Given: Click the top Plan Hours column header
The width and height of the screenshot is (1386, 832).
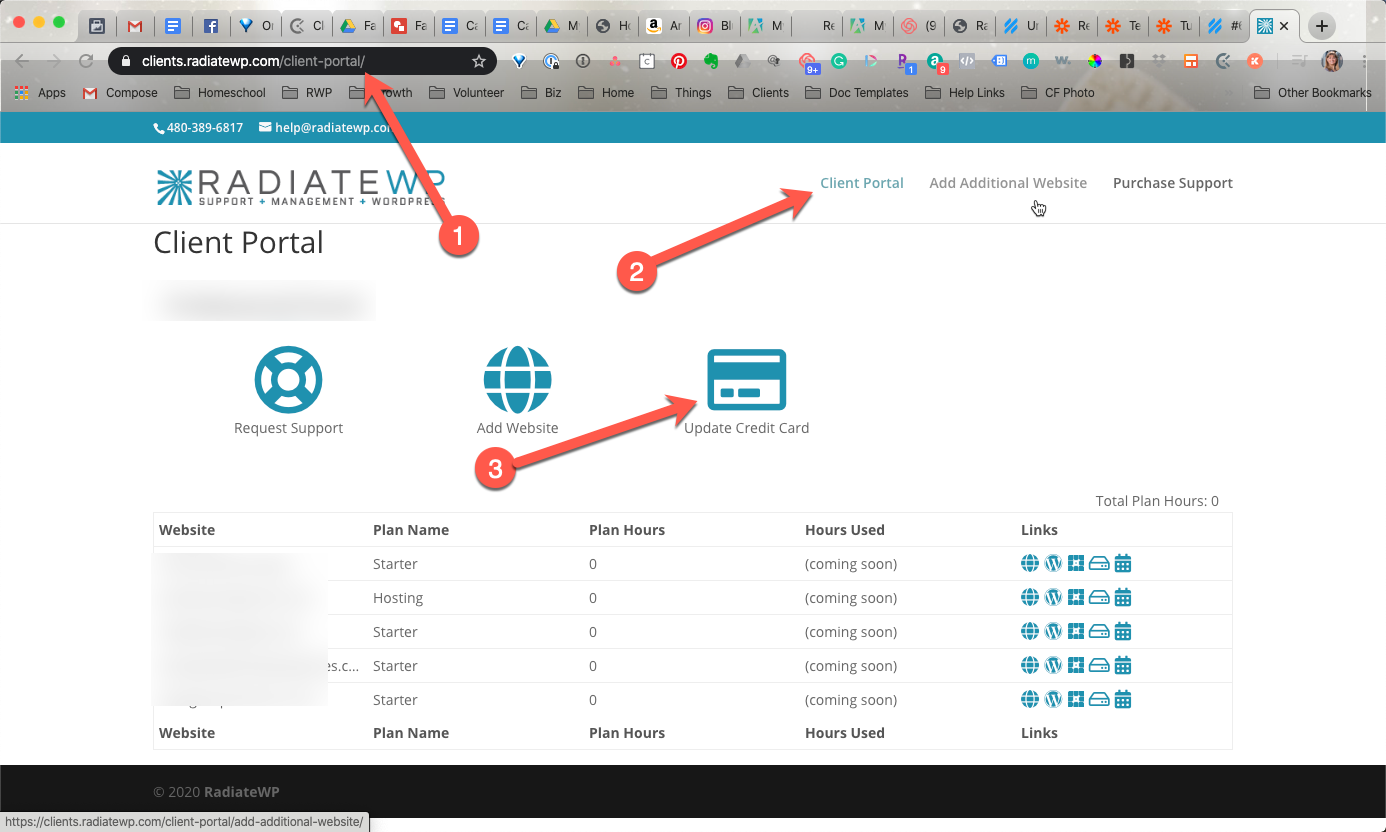Looking at the screenshot, I should (x=627, y=530).
